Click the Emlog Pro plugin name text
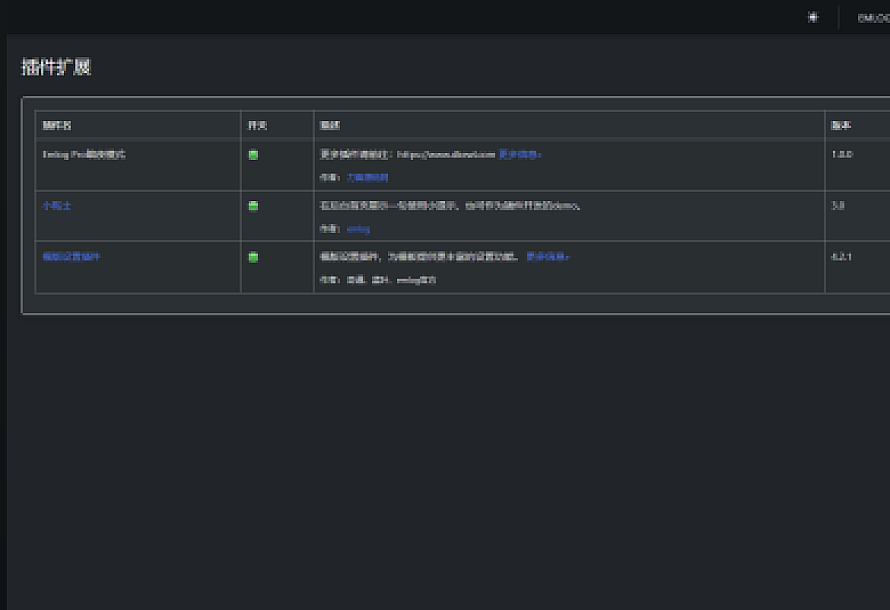Image resolution: width=890 pixels, height=610 pixels. pyautogui.click(x=83, y=154)
